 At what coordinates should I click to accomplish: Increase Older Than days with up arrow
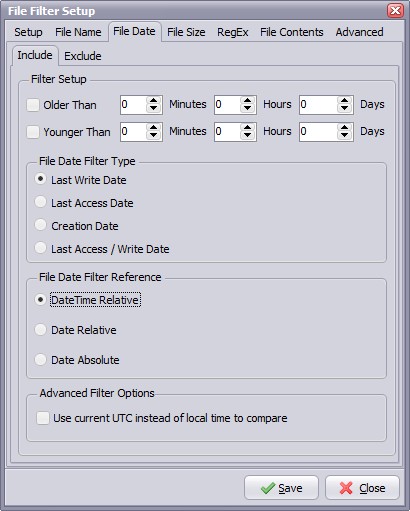[x=344, y=101]
